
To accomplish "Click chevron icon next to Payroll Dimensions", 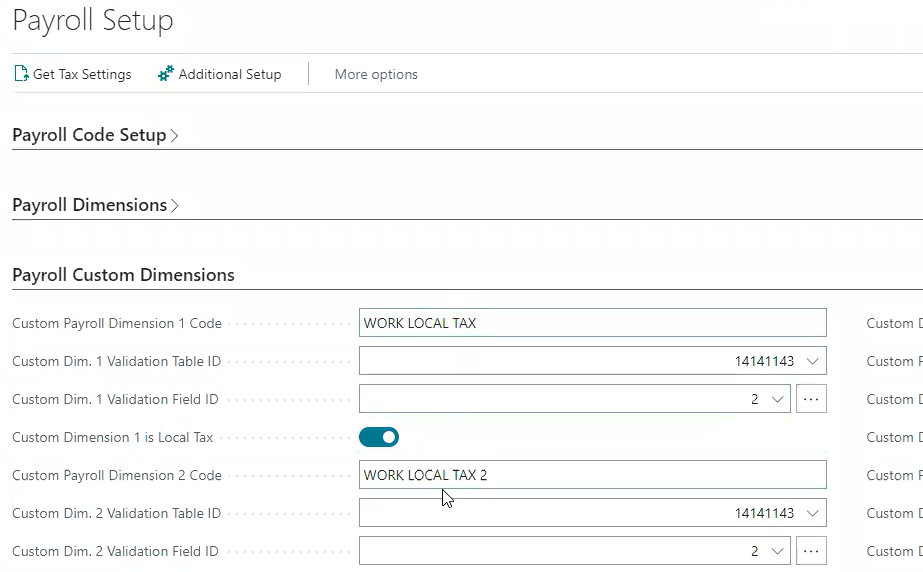I will pyautogui.click(x=175, y=205).
